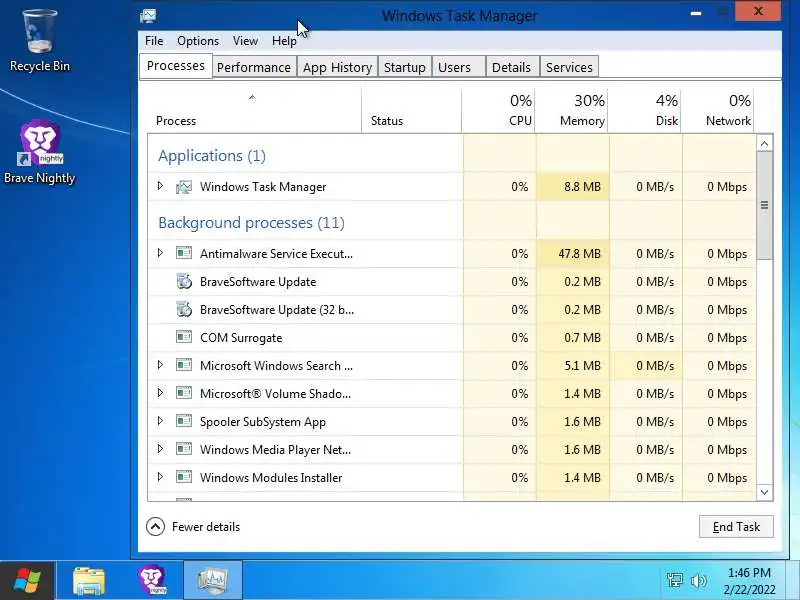Click the 5.1 MB memory value
Viewport: 800px width, 600px height.
(582, 366)
